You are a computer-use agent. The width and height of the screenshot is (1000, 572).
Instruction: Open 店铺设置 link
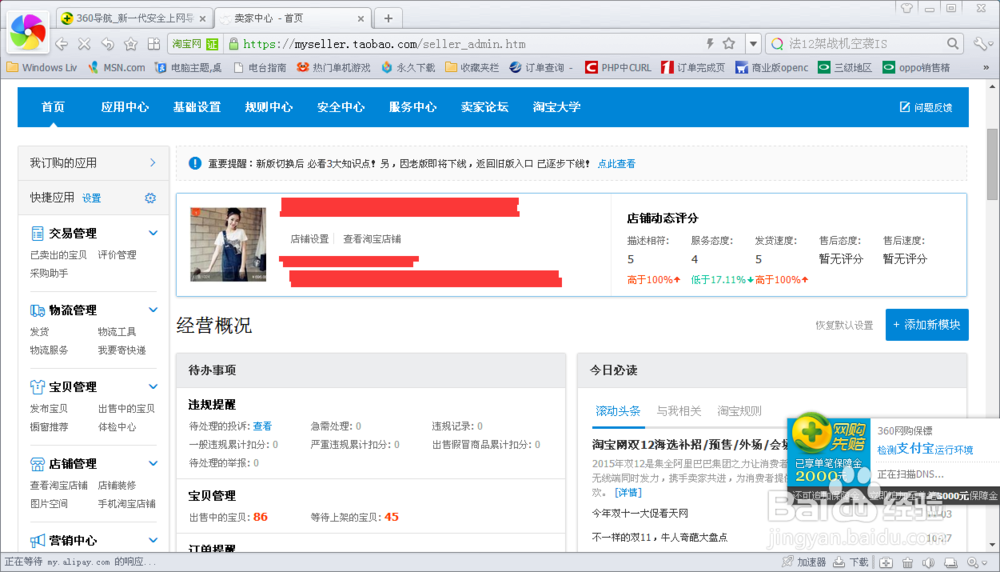coord(309,239)
